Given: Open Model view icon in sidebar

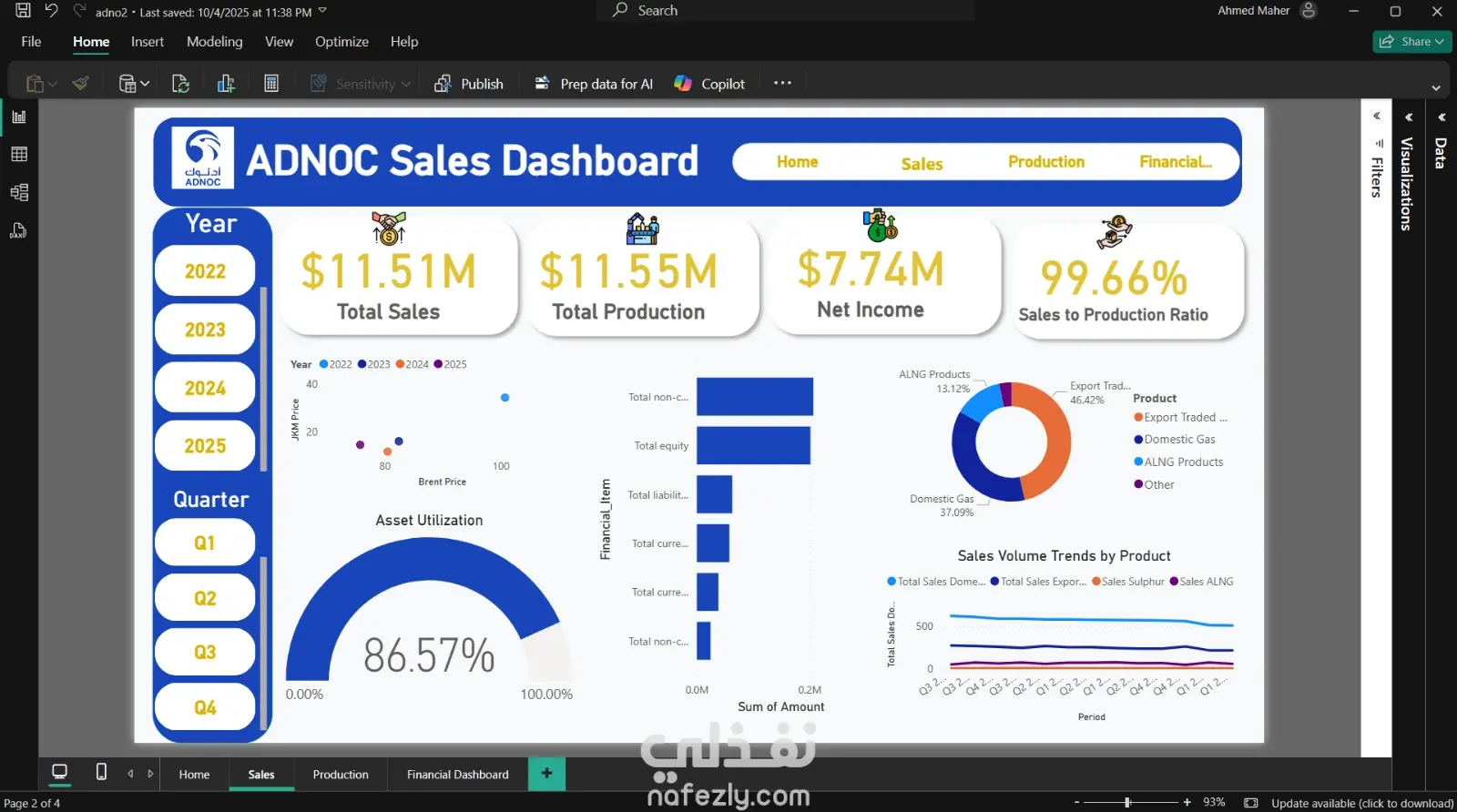Looking at the screenshot, I should click(19, 192).
